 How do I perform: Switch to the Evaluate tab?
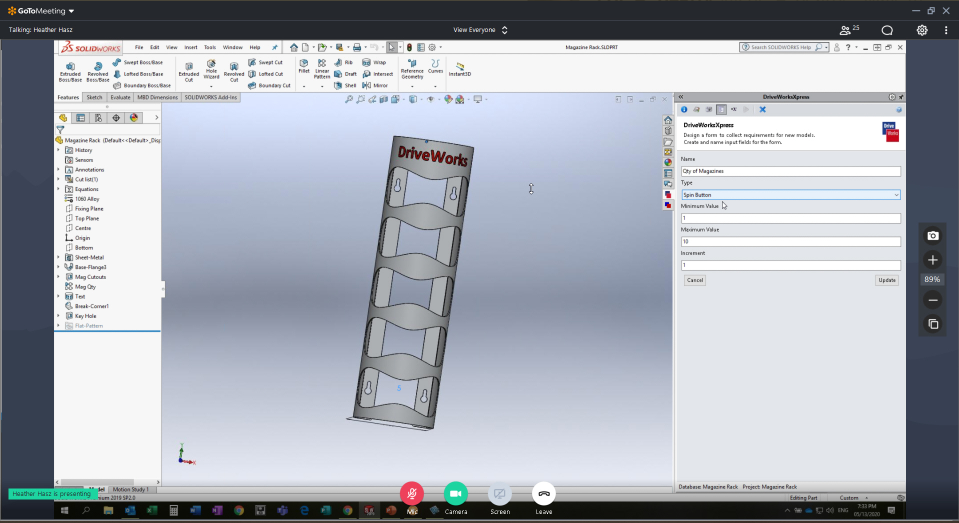pos(120,97)
